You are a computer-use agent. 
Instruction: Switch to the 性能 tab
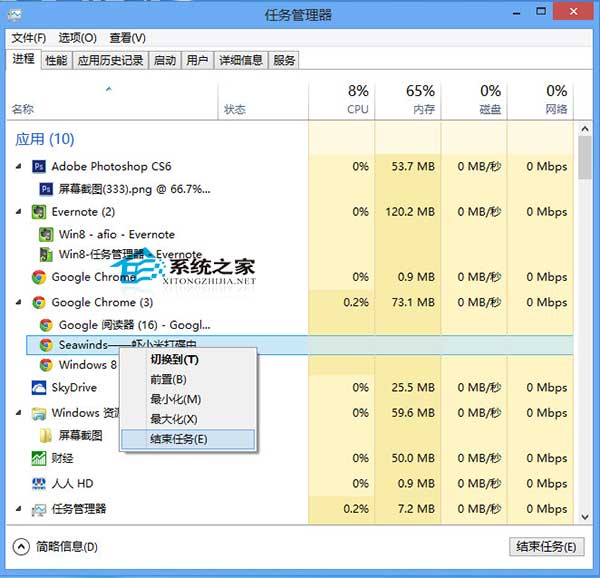click(x=56, y=60)
